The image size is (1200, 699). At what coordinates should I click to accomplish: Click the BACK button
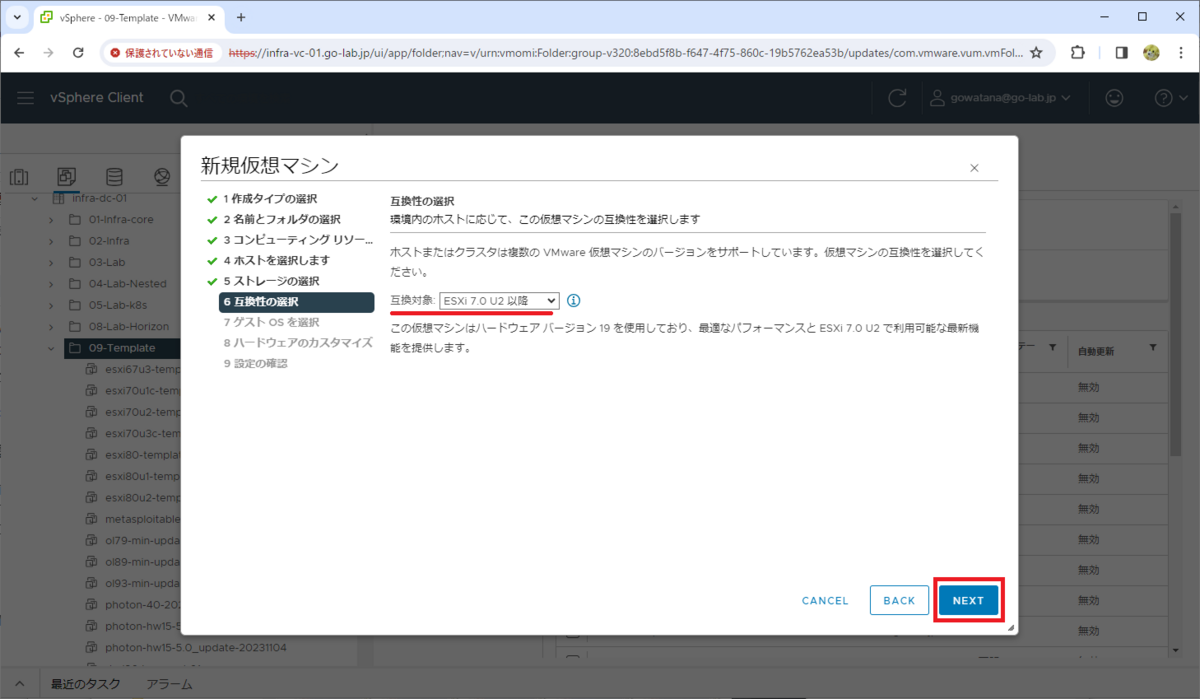click(x=899, y=600)
